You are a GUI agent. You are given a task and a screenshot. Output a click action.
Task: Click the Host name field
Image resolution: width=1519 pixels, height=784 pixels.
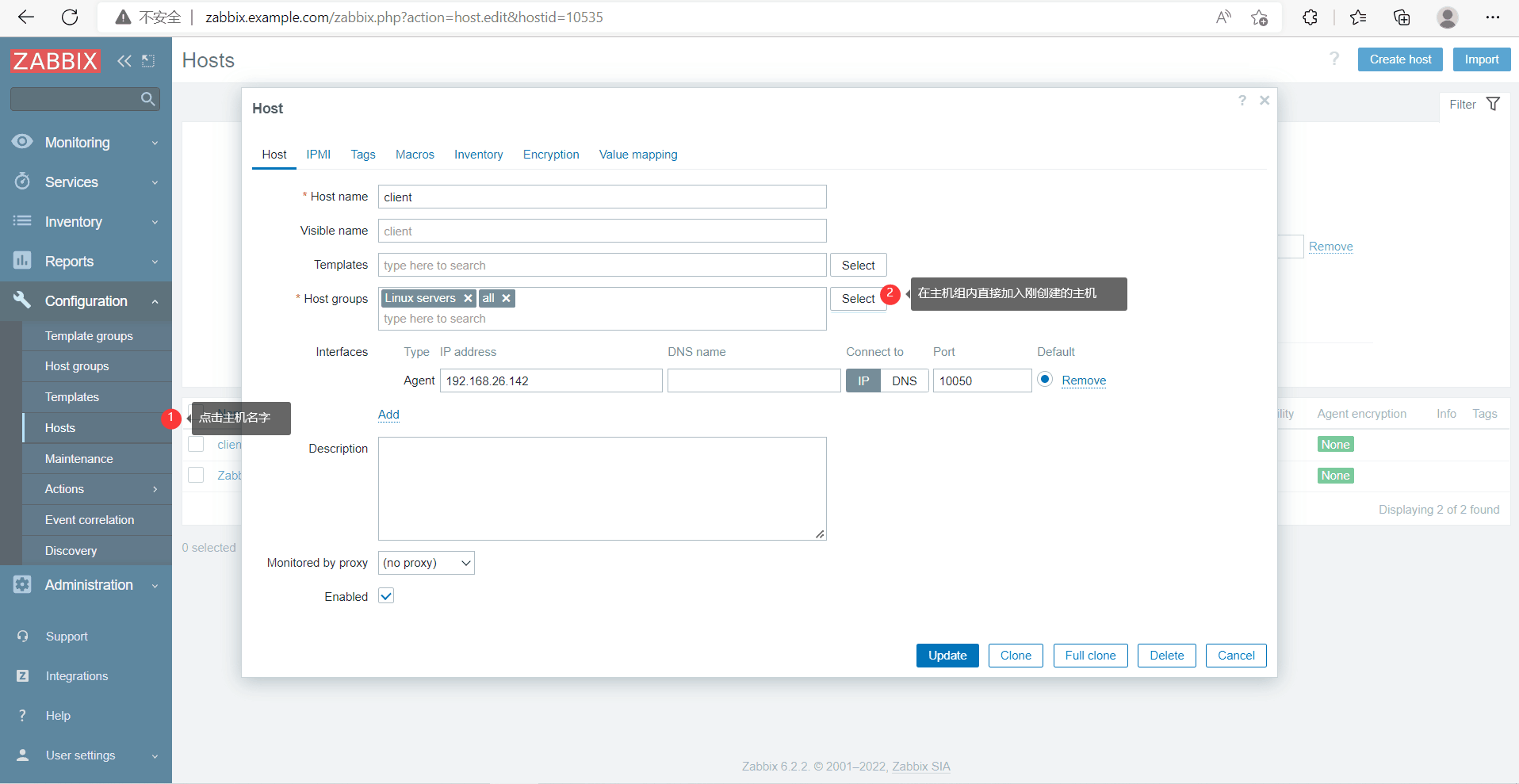602,197
